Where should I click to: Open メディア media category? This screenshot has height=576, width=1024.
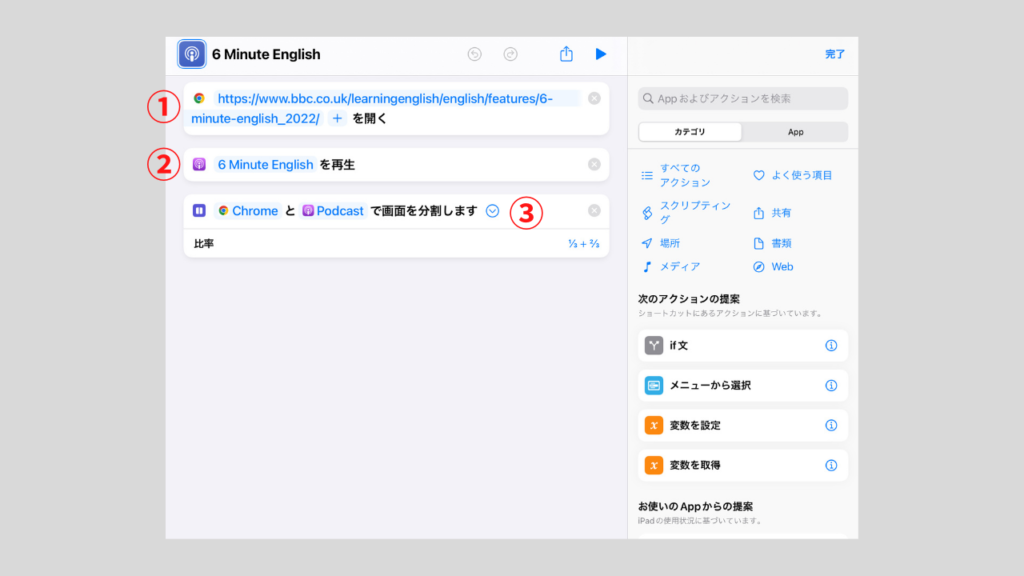tap(671, 266)
